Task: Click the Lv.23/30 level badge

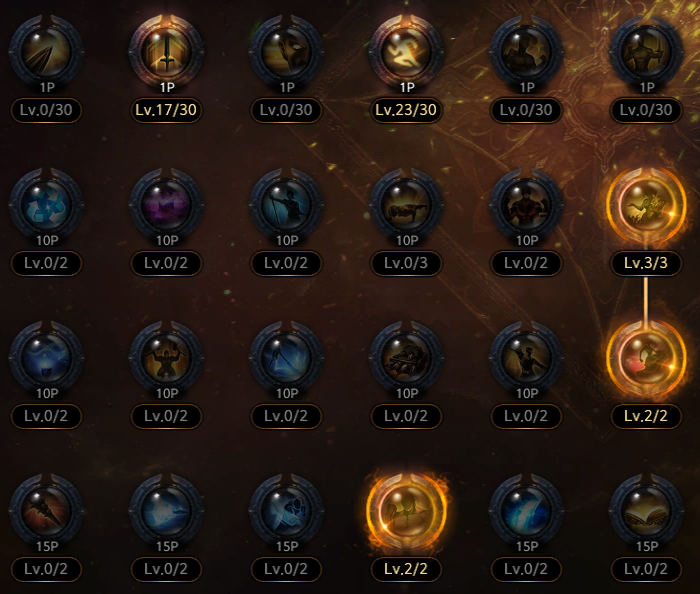Action: point(406,110)
